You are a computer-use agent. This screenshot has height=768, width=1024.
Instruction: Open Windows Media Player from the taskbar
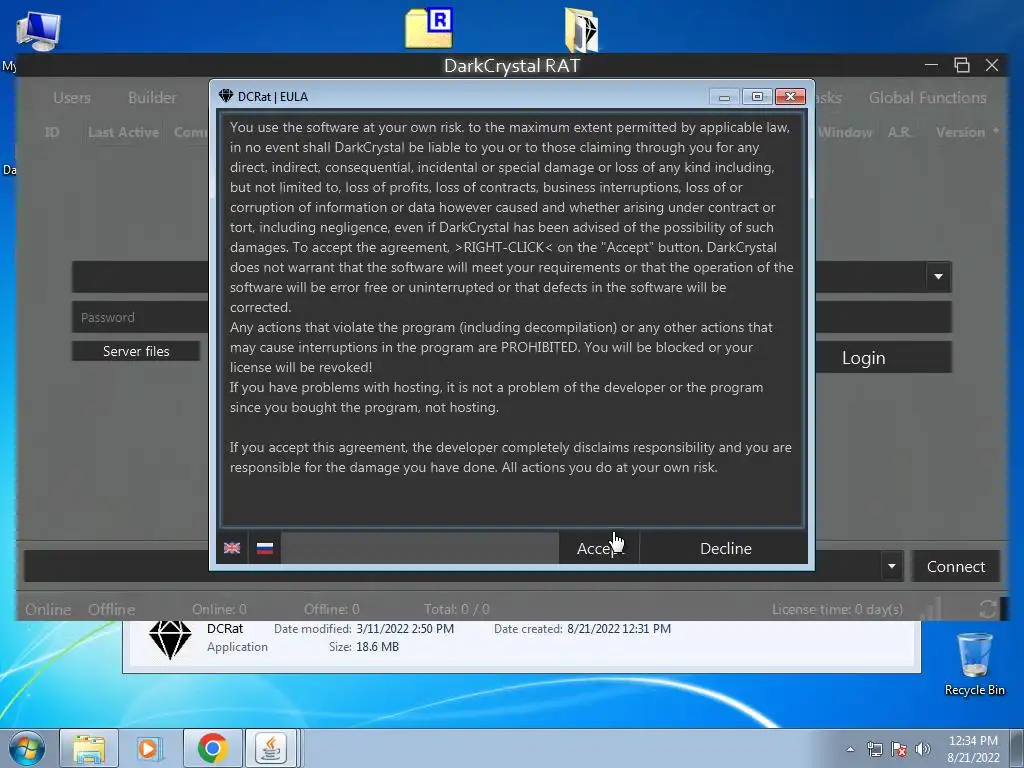point(150,748)
